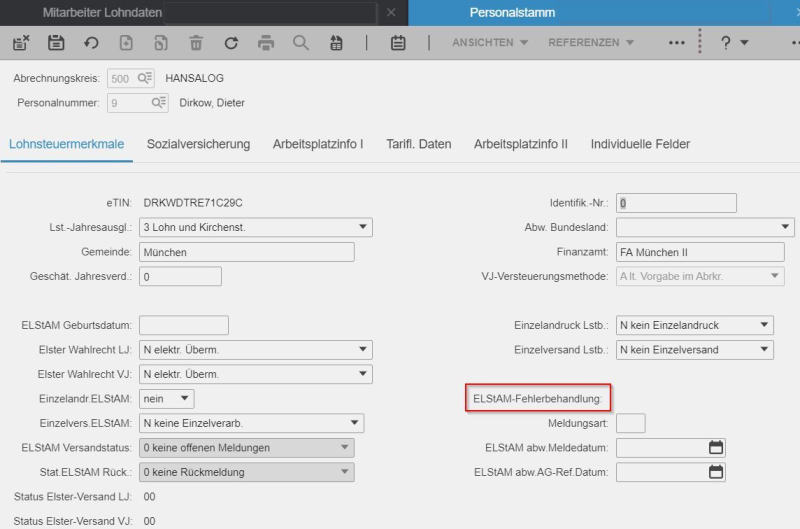Open the Personalnummer lookup search icon
The height and width of the screenshot is (529, 800).
tap(159, 103)
